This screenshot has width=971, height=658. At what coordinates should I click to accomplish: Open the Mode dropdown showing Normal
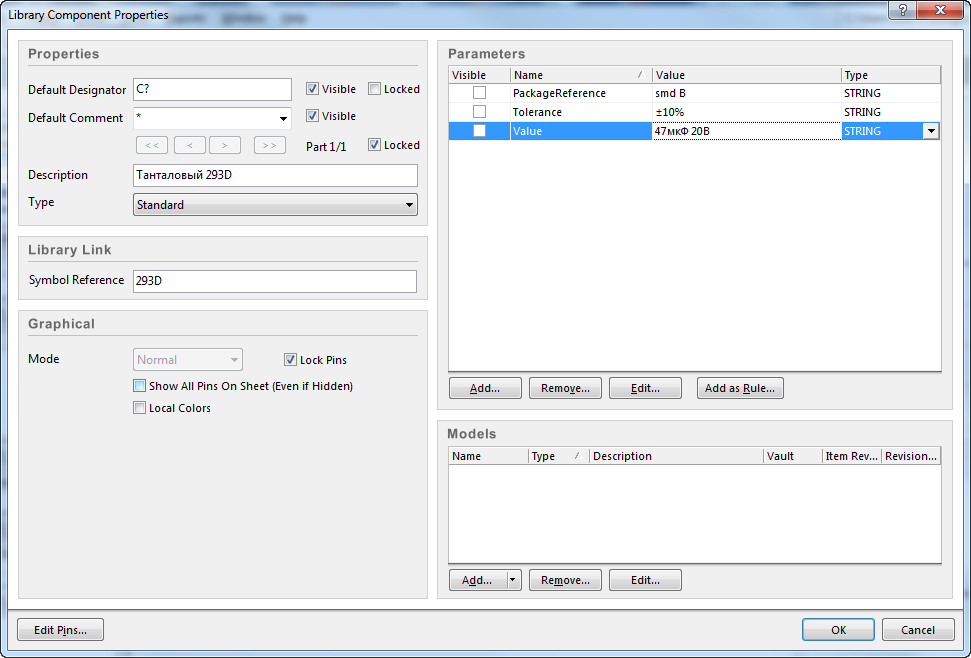coord(188,360)
